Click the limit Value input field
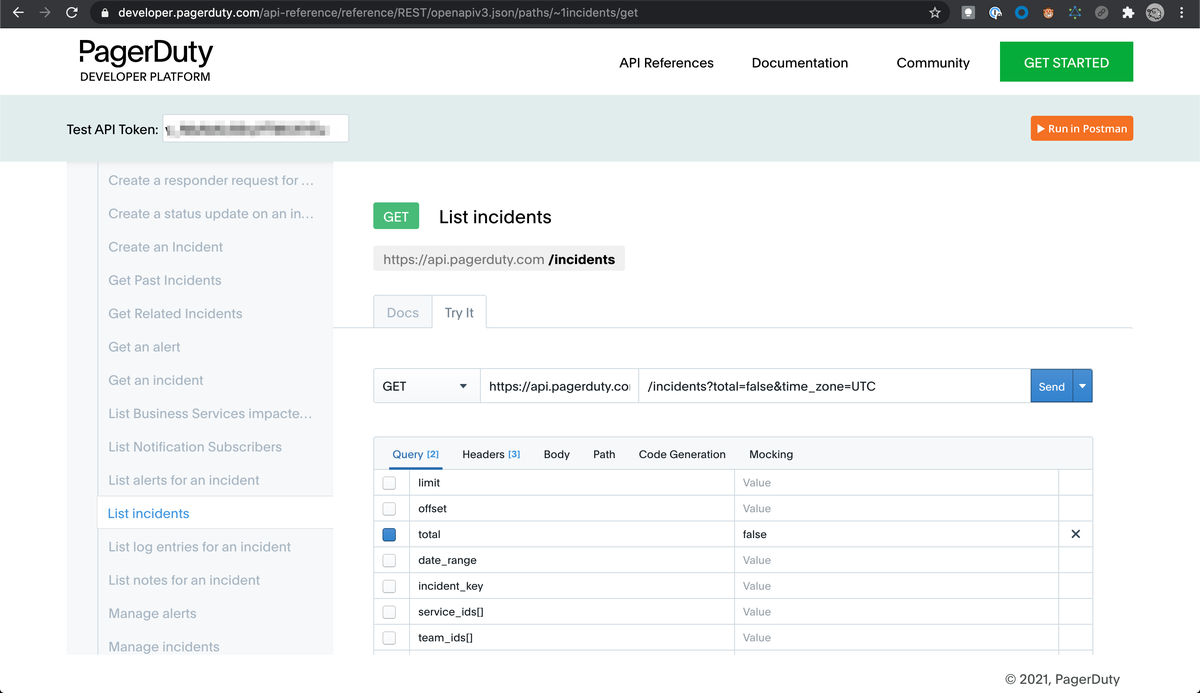 (x=897, y=483)
